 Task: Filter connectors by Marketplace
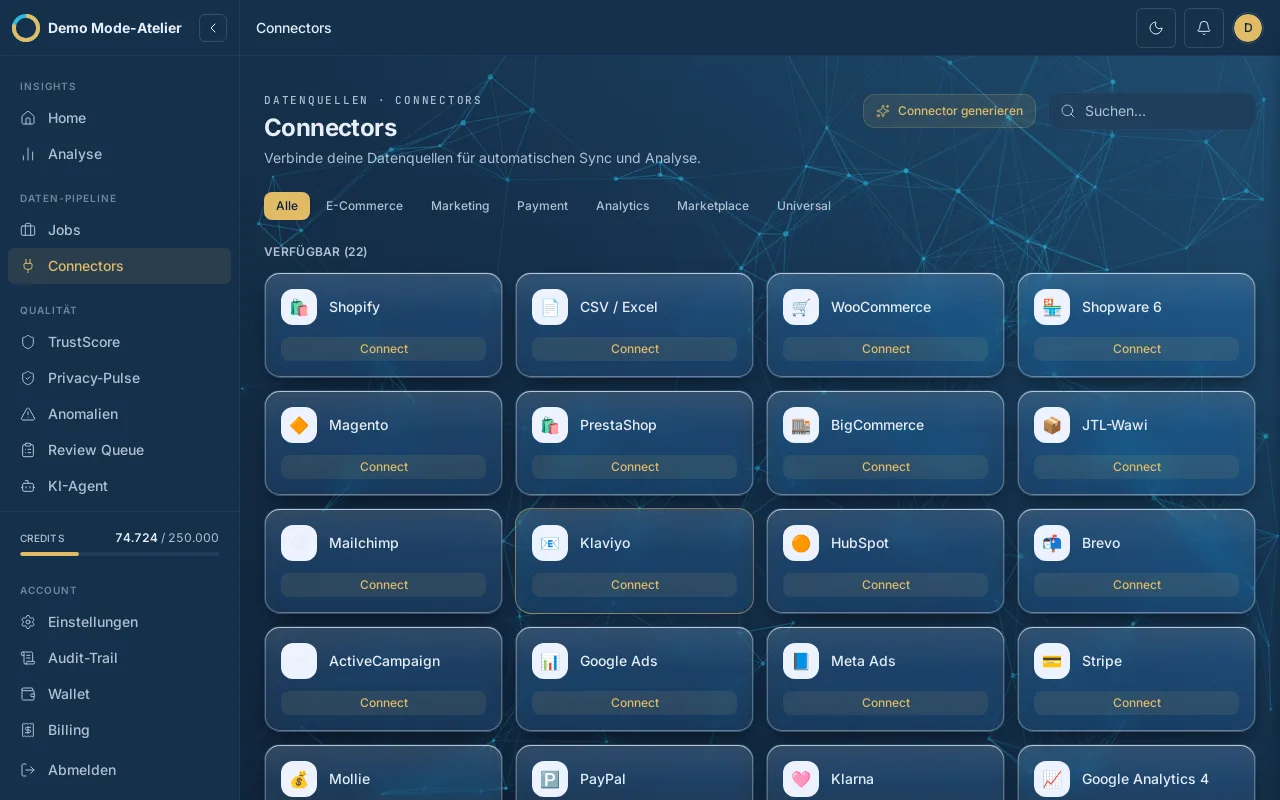tap(713, 206)
